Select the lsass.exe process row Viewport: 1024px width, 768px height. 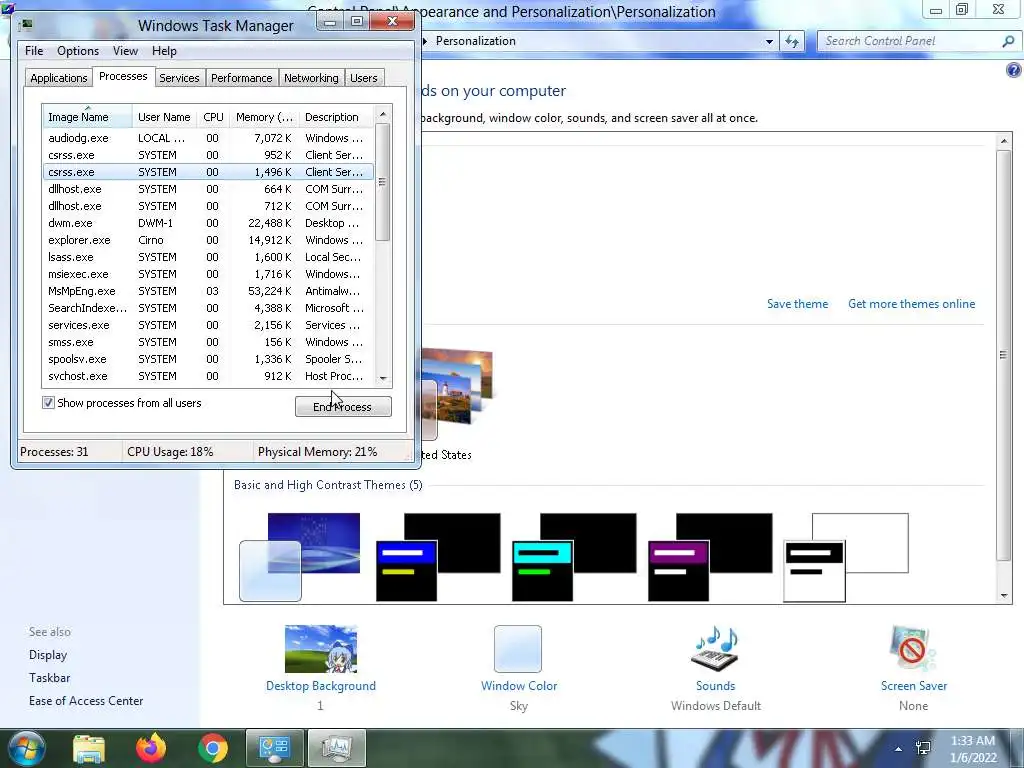(x=208, y=257)
